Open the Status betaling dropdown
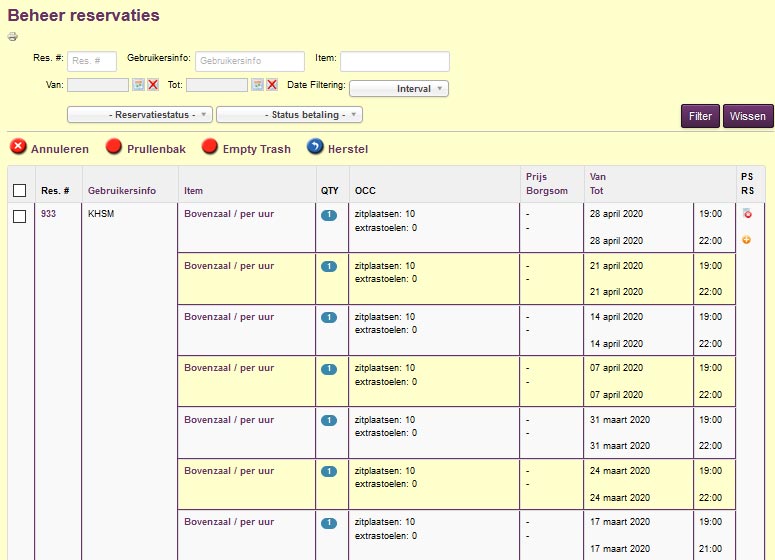Image resolution: width=775 pixels, height=560 pixels. (289, 115)
